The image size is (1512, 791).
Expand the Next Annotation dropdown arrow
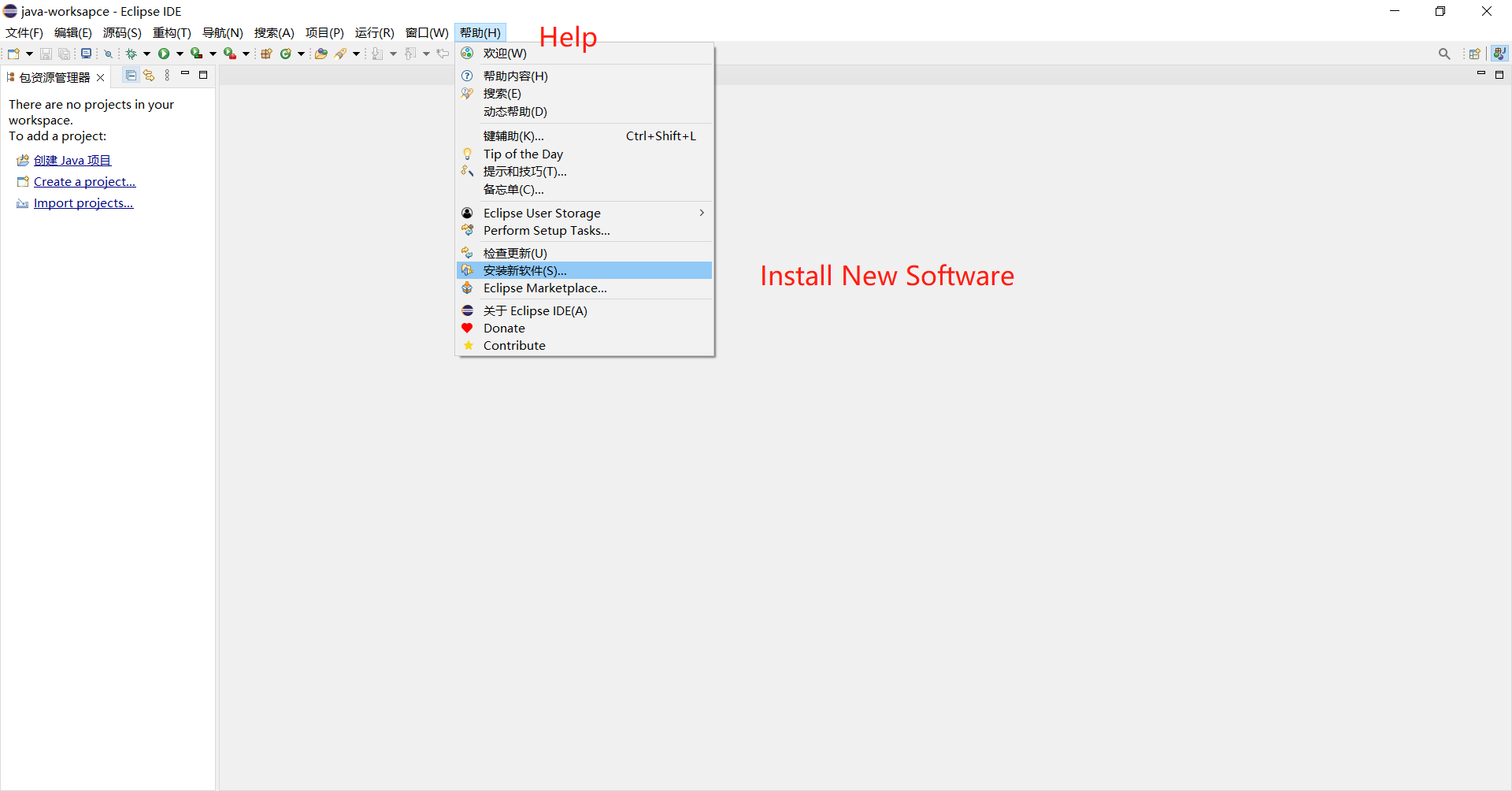393,54
